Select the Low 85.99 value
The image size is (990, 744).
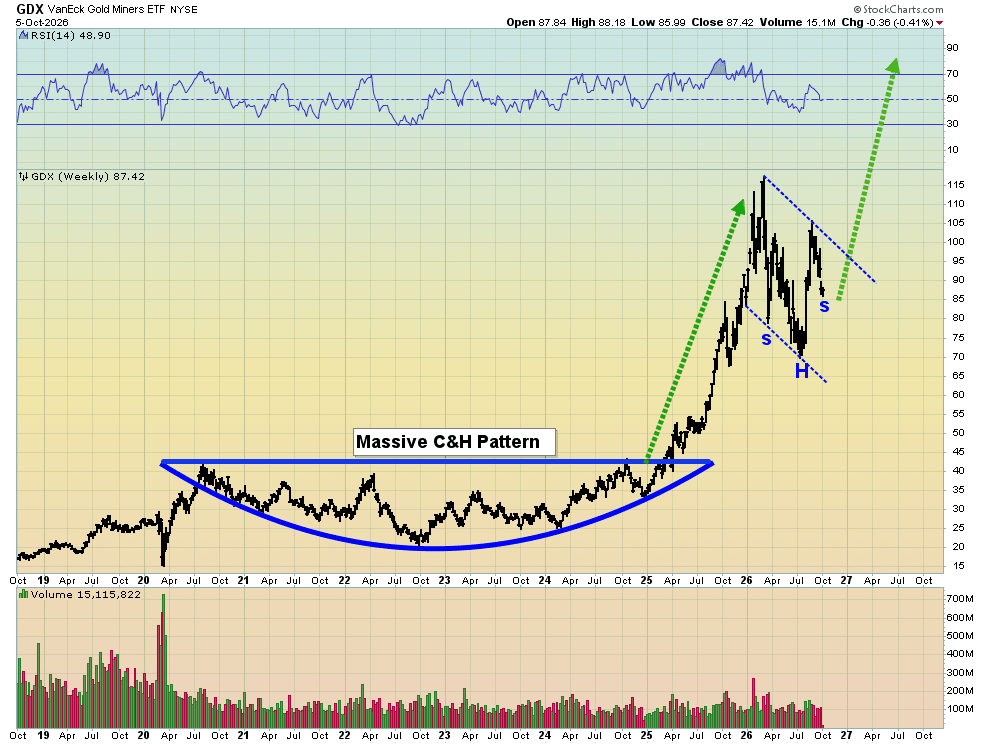658,22
